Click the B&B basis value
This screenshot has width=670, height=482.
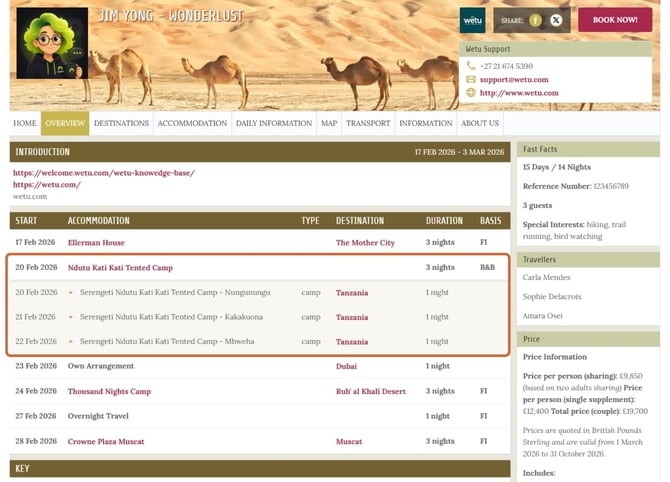[487, 267]
